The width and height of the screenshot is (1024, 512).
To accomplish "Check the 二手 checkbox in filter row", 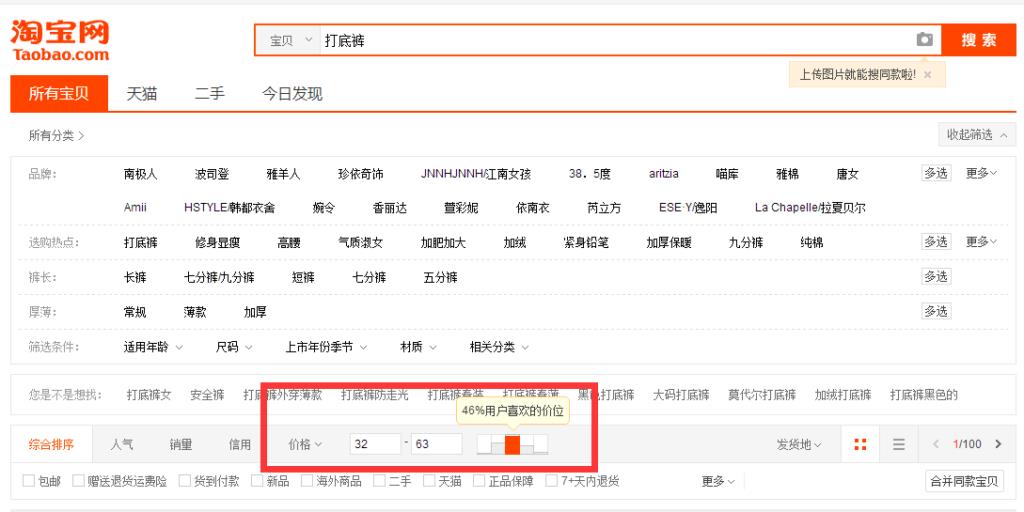I will [x=379, y=481].
